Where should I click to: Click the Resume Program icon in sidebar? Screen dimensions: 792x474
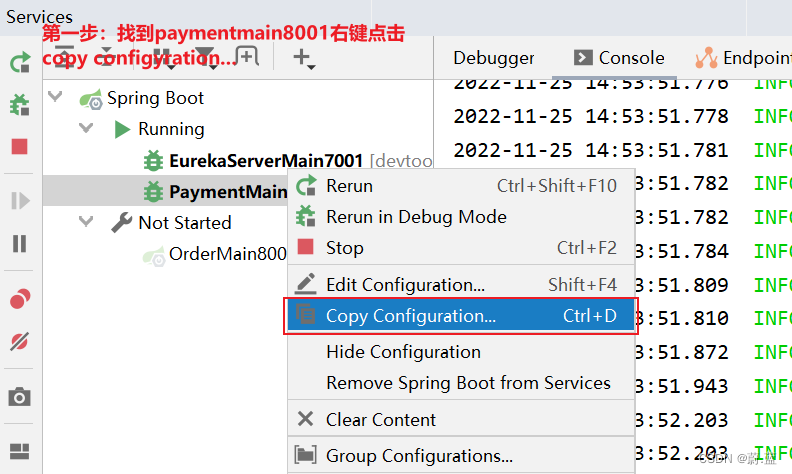[x=20, y=201]
